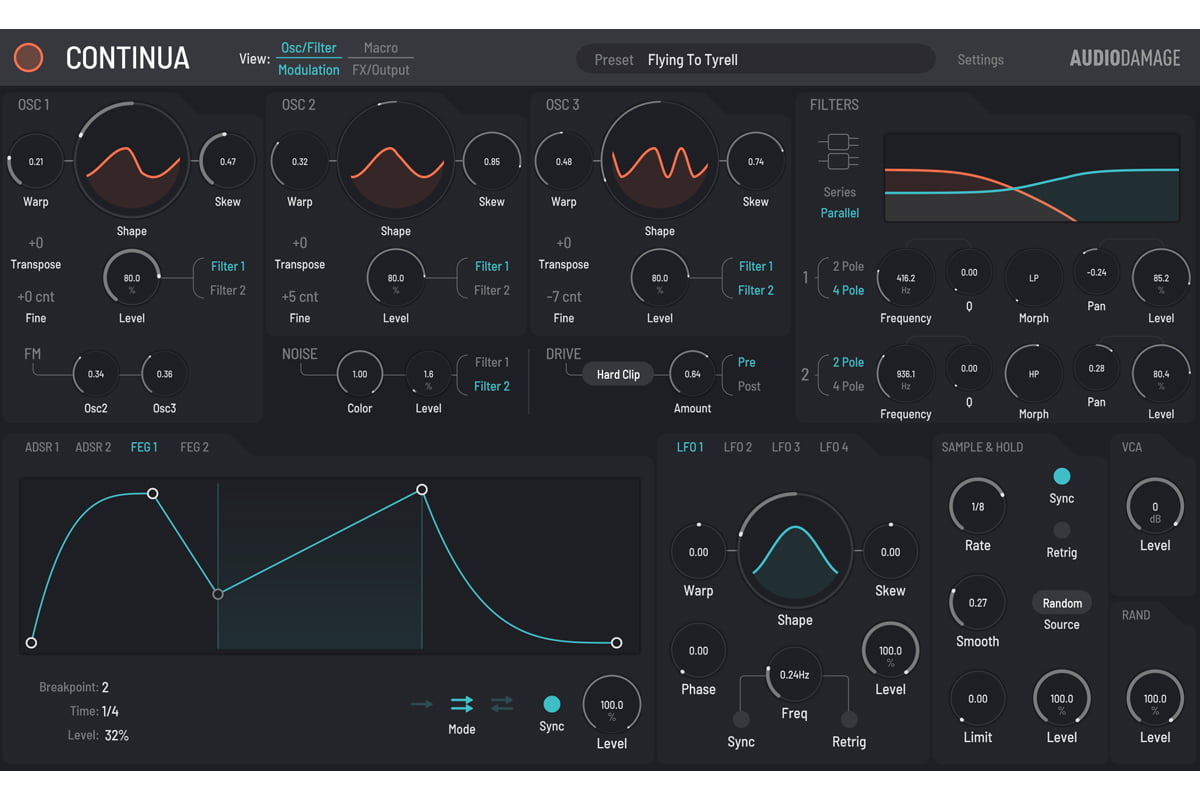Route OSC 1 to Filter 2
This screenshot has width=1200, height=800.
point(227,290)
